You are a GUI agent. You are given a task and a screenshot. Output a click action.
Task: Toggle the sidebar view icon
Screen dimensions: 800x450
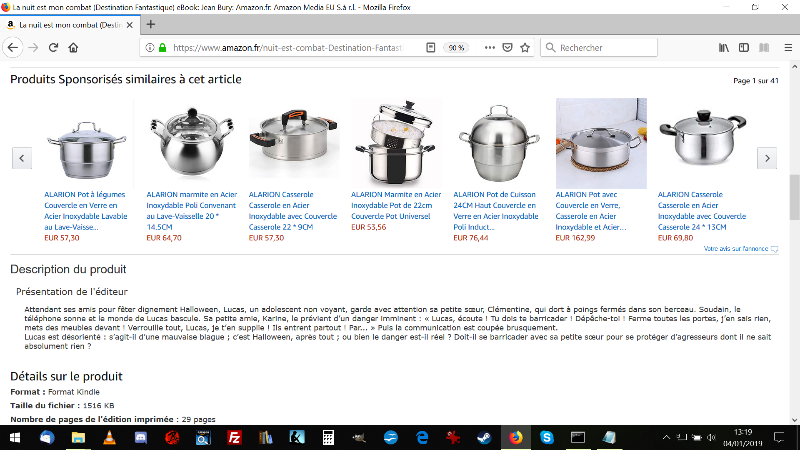744,47
